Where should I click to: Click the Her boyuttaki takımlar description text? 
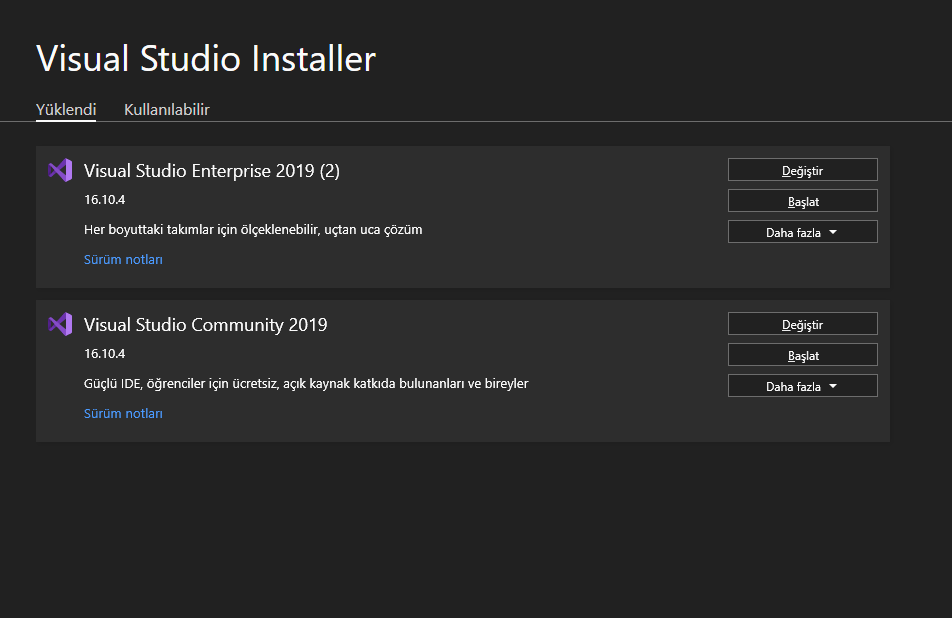tap(253, 230)
